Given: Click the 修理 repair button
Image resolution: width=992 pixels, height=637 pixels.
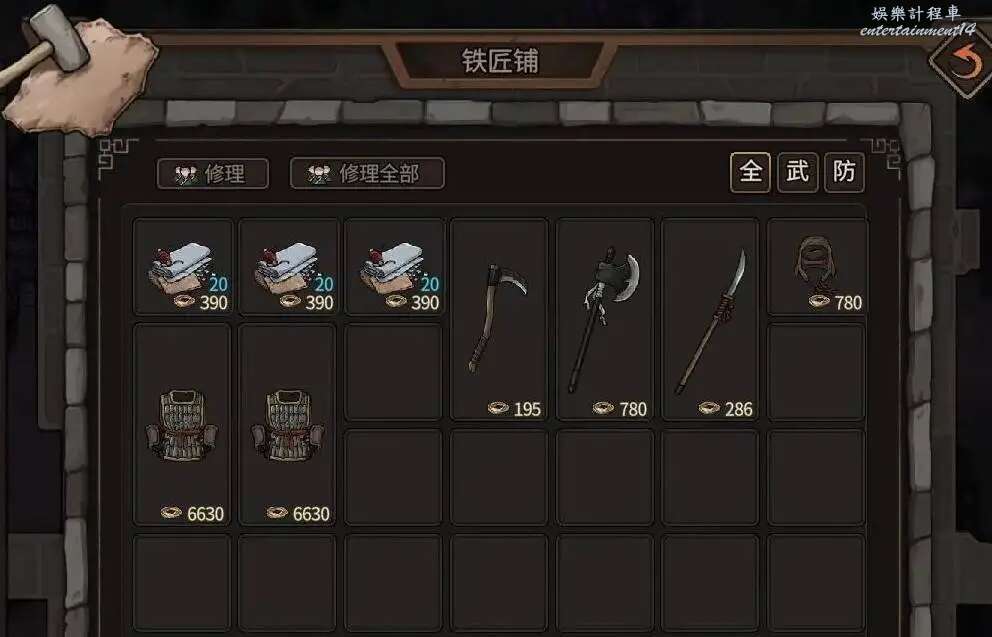Looking at the screenshot, I should pyautogui.click(x=213, y=173).
